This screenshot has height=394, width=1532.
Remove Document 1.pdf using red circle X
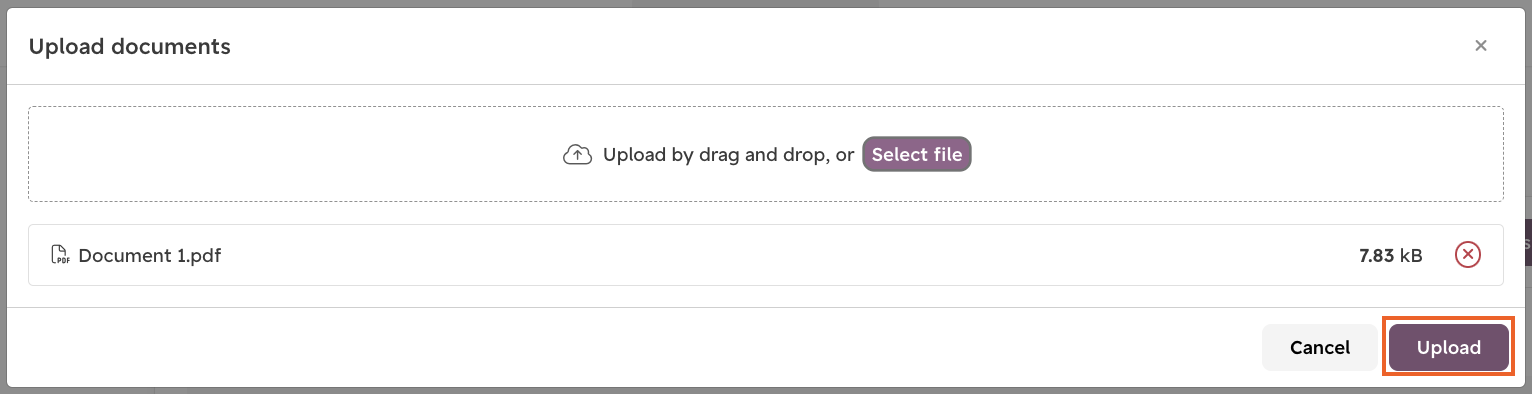click(x=1467, y=255)
